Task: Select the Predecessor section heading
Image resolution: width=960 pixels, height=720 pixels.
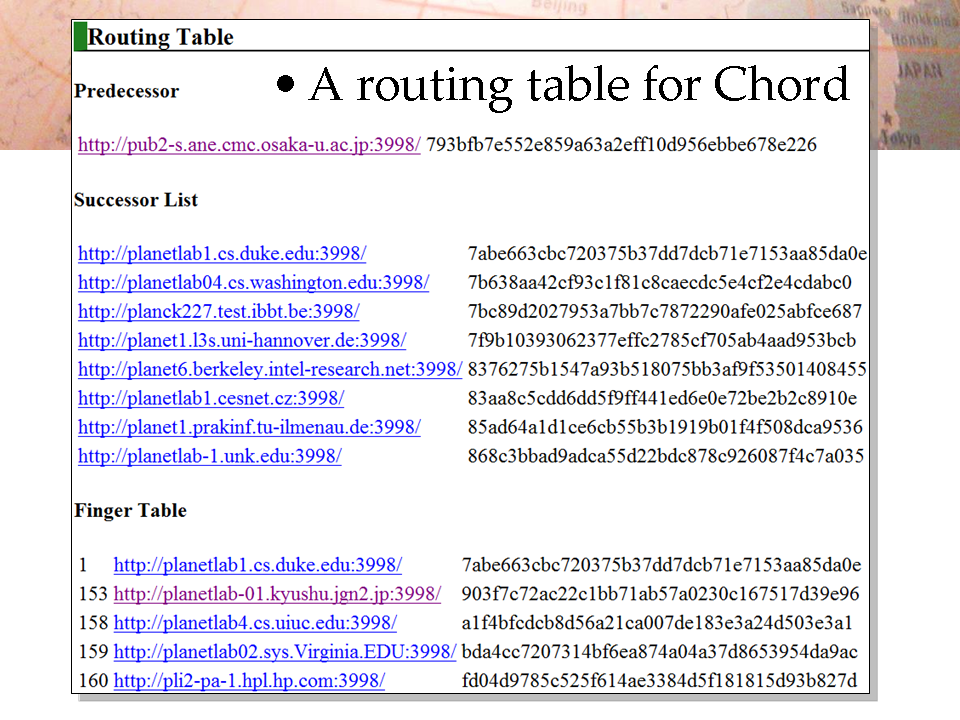Action: 127,91
